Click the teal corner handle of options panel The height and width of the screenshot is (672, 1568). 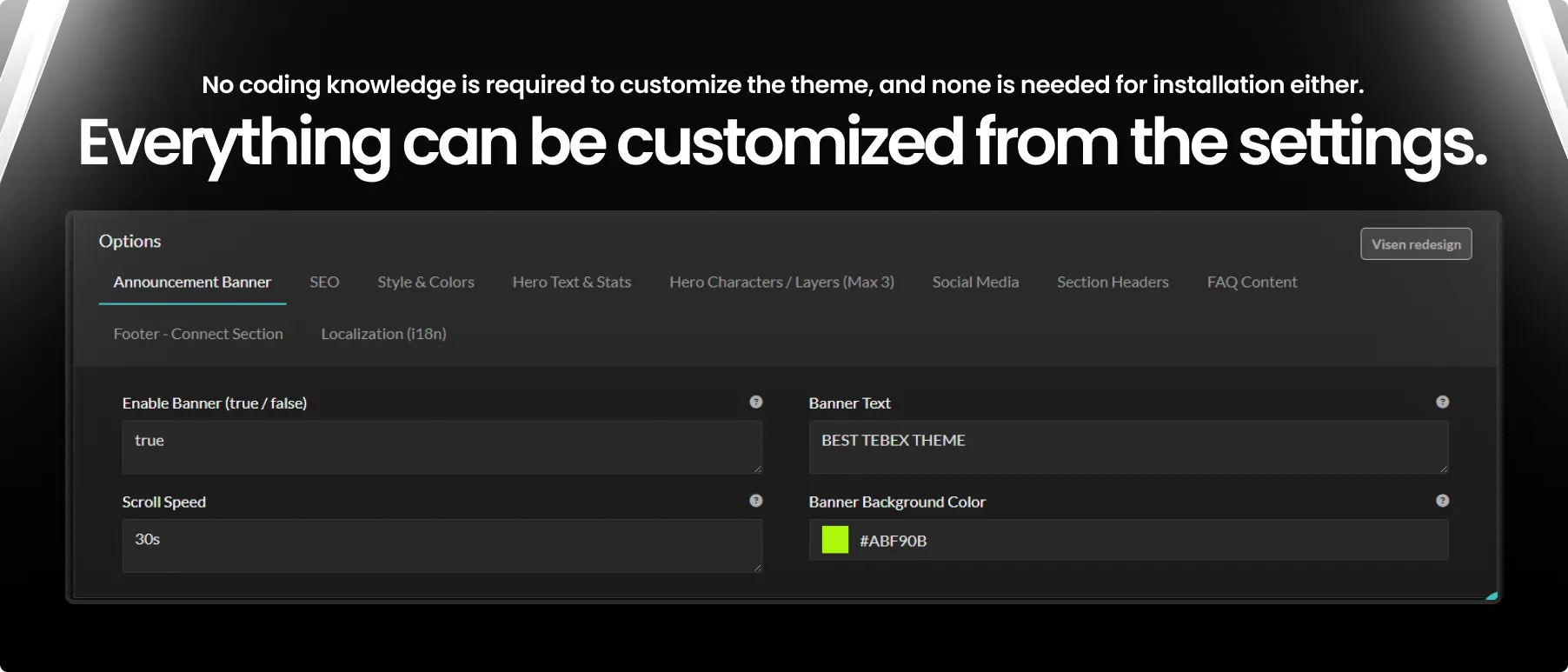pyautogui.click(x=1492, y=596)
